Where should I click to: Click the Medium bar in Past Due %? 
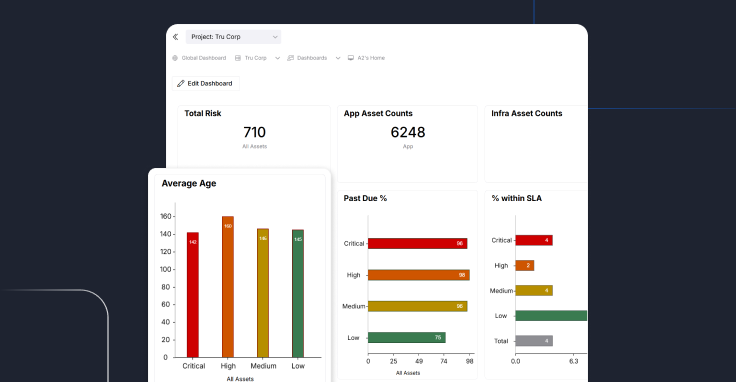coord(417,306)
